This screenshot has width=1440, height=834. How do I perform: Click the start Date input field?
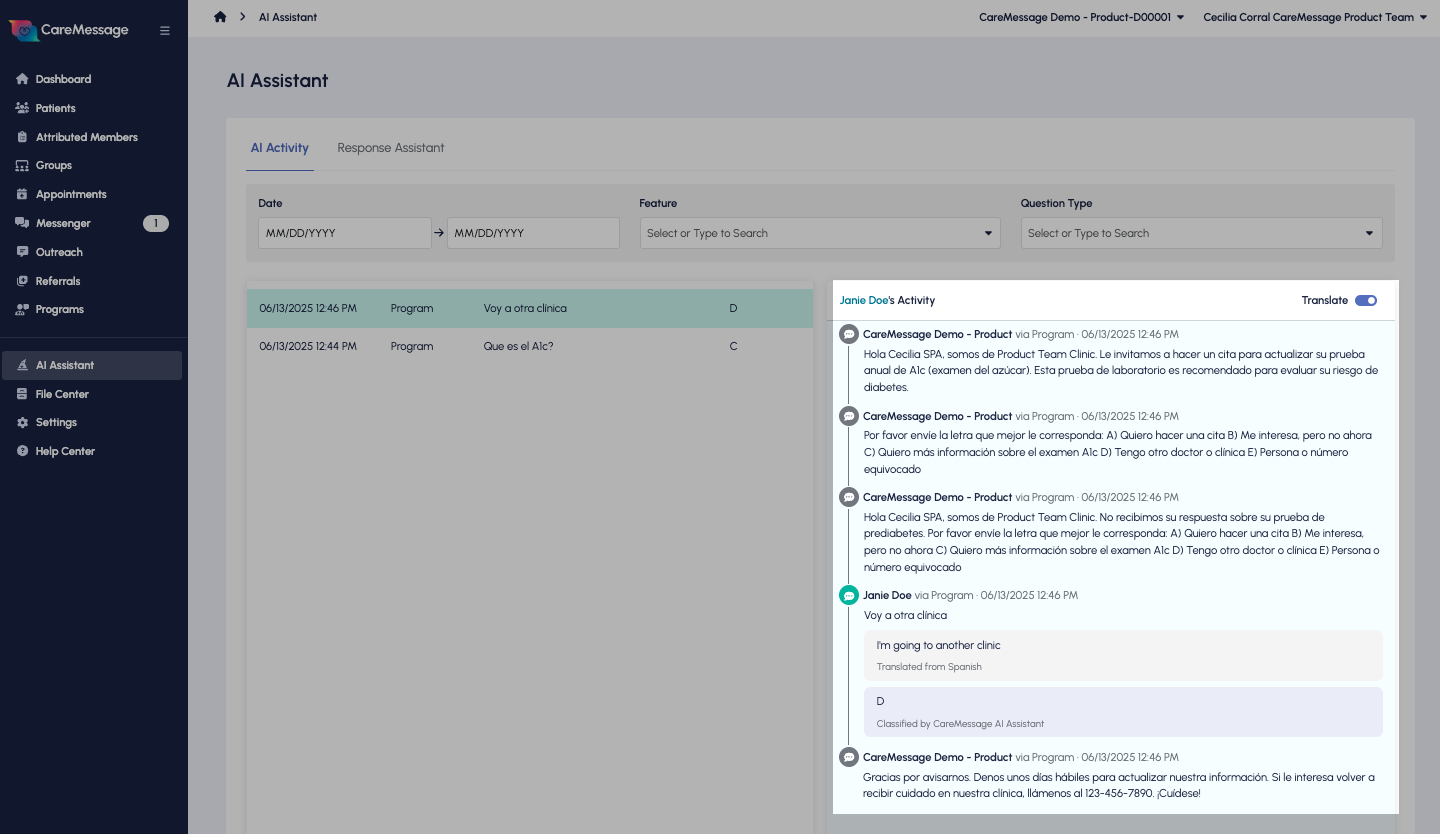[x=345, y=233]
